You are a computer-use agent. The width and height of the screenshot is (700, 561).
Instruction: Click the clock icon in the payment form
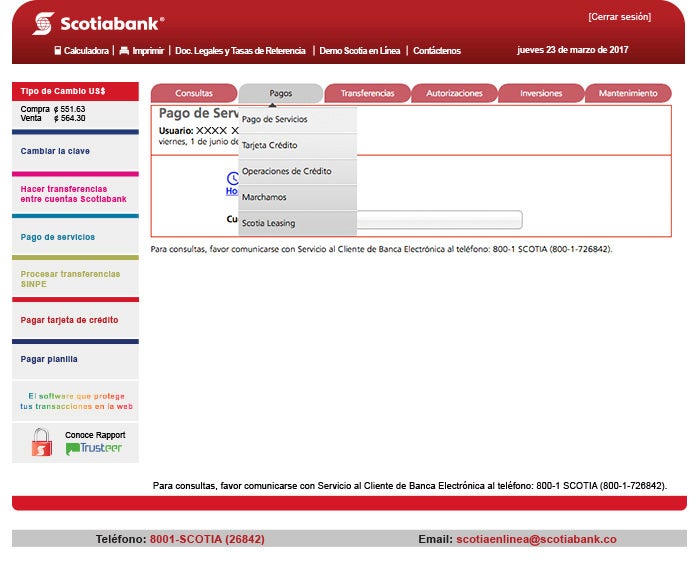pos(232,179)
